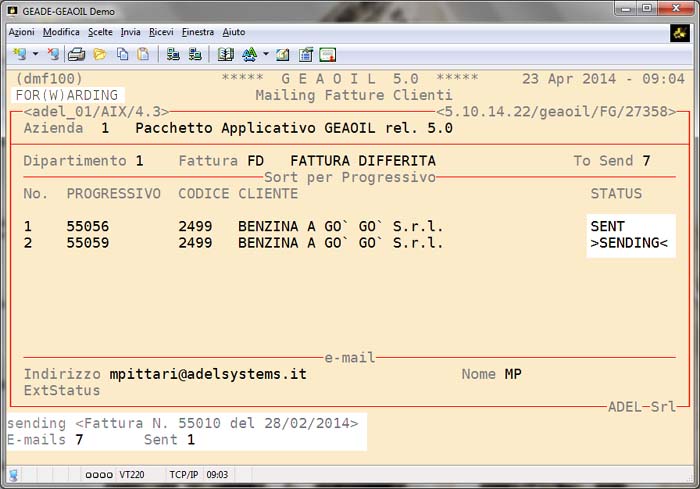Open the Finestra menu
This screenshot has width=700, height=489.
[198, 32]
